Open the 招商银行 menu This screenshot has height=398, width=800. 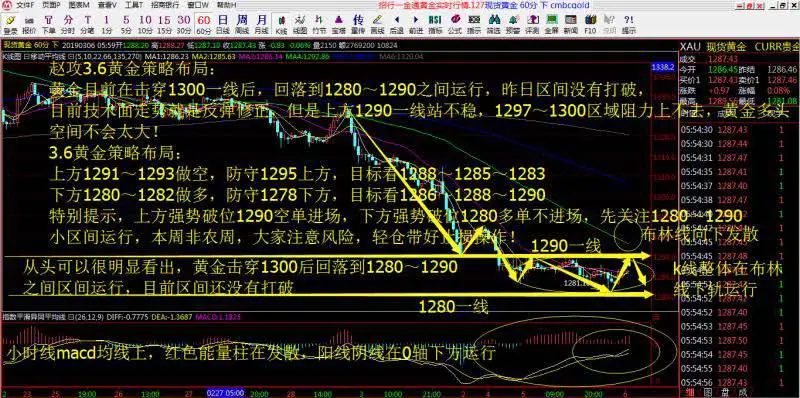pos(165,5)
